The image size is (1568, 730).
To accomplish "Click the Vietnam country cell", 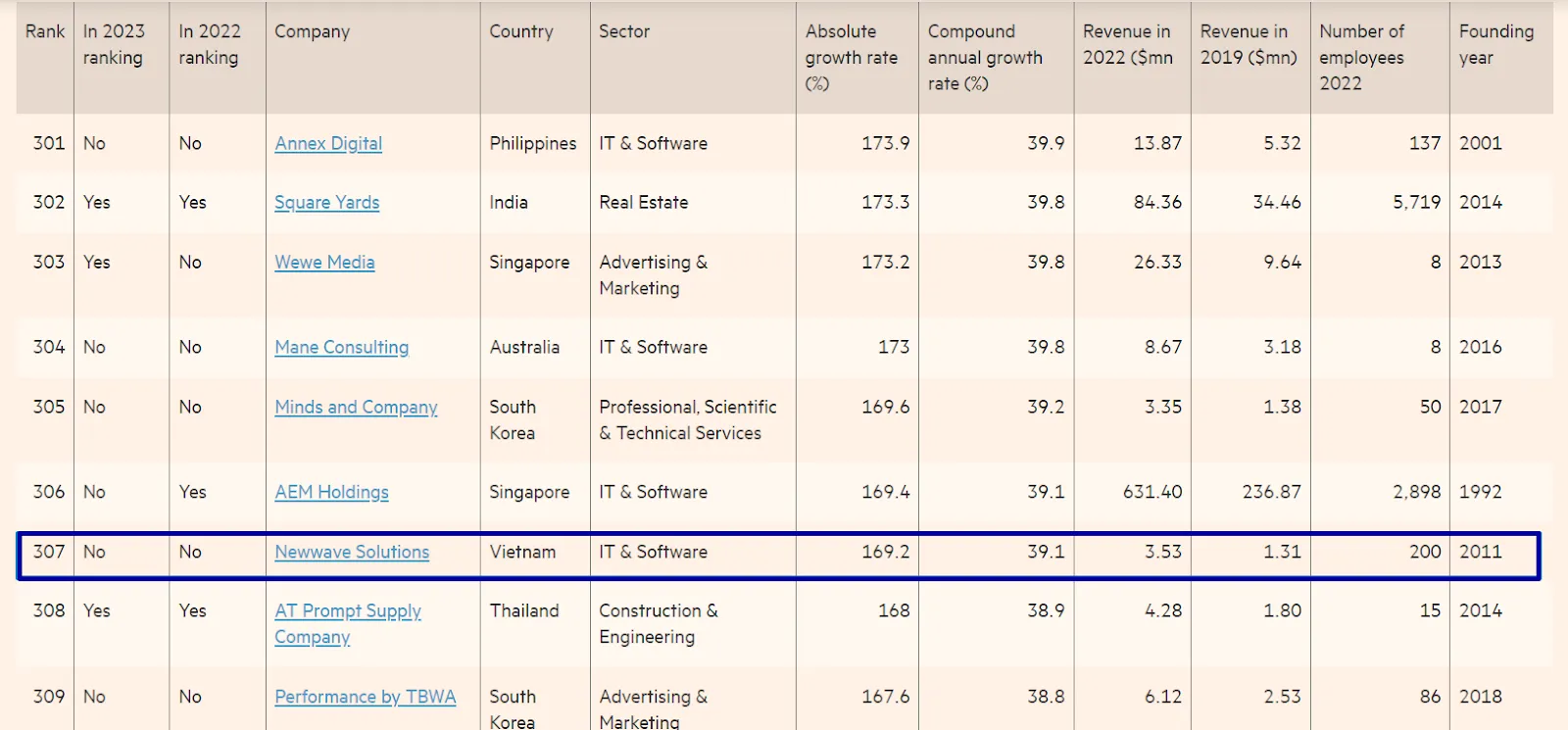I will tap(522, 552).
